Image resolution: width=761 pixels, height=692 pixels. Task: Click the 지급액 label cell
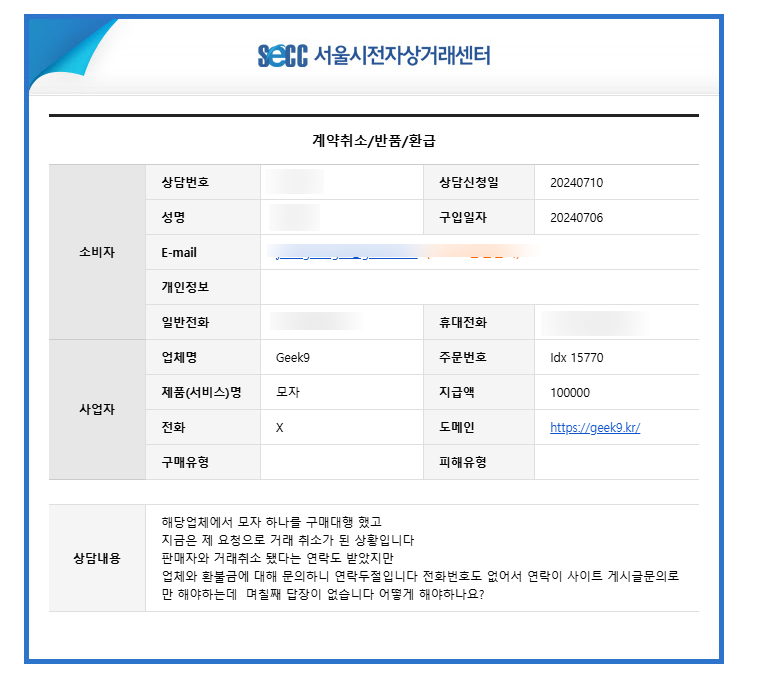click(479, 392)
